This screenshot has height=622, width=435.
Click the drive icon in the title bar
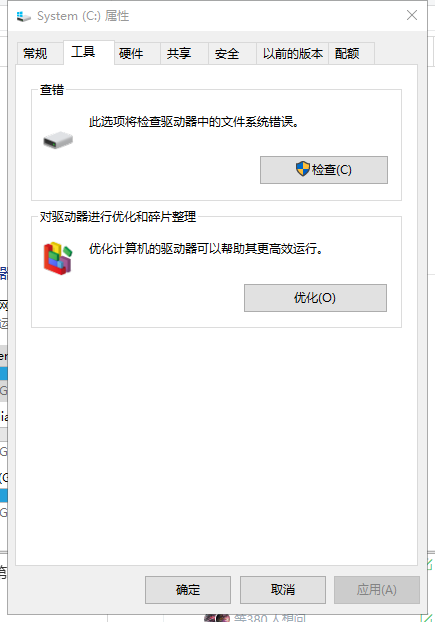(24, 16)
